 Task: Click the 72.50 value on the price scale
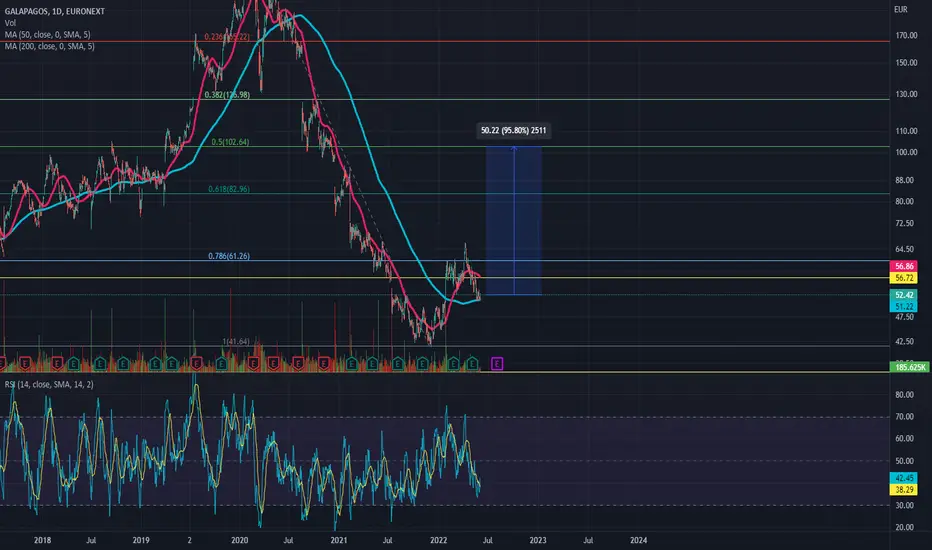(905, 223)
